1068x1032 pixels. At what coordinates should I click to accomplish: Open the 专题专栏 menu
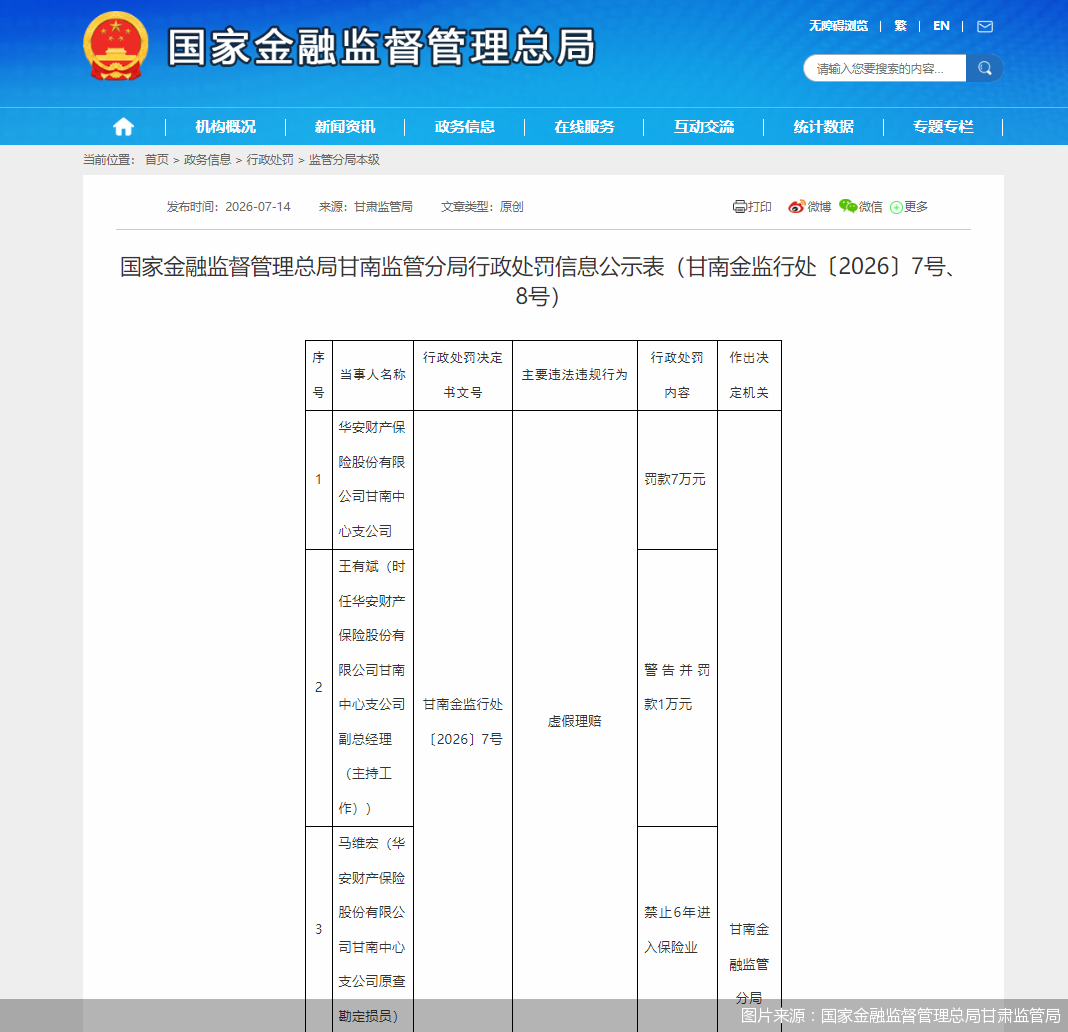[943, 127]
